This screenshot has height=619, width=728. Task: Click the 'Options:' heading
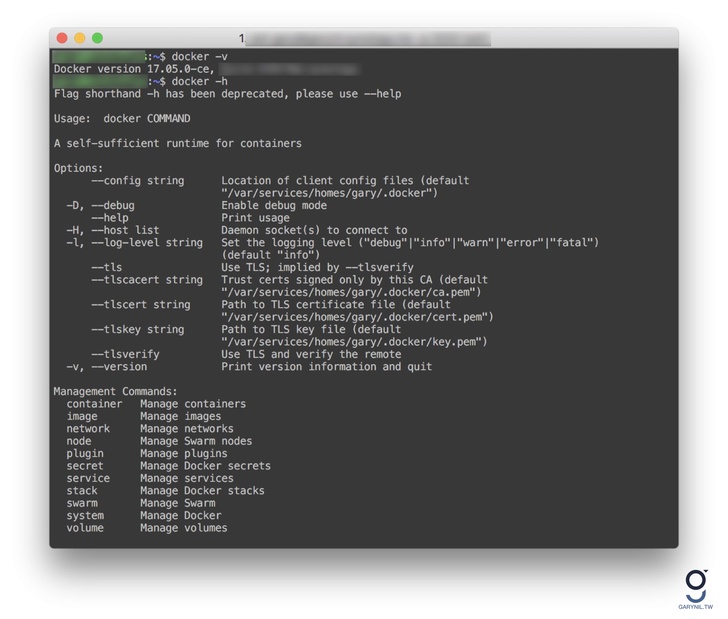(78, 168)
